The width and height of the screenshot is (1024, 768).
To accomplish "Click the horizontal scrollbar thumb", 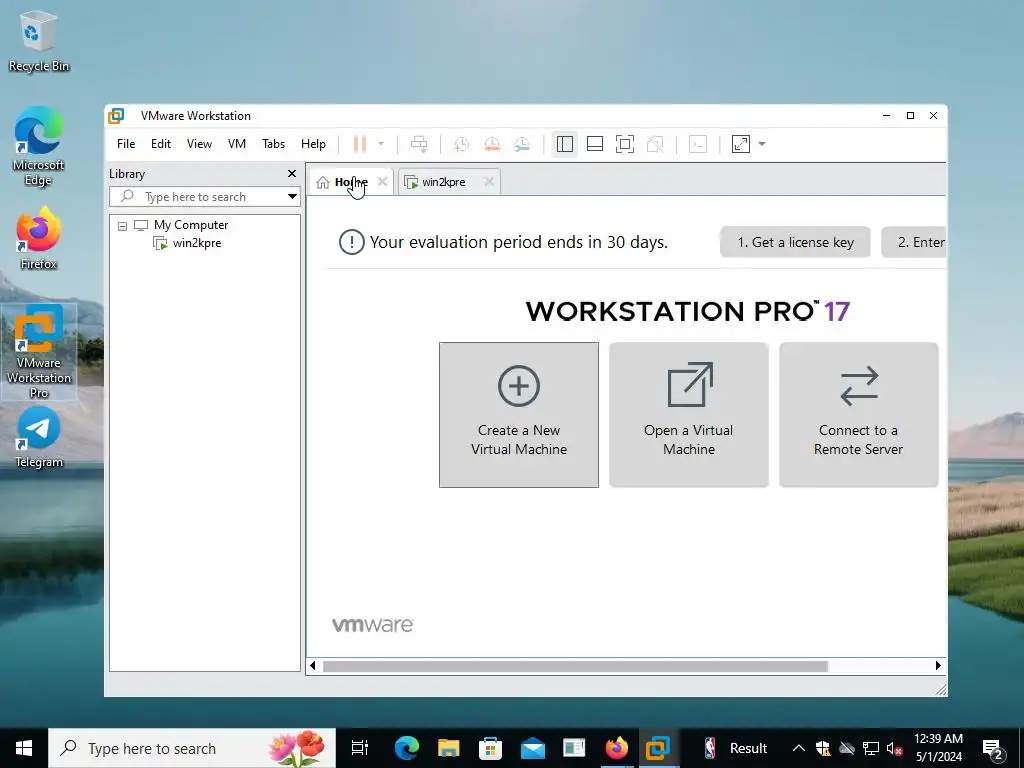I will pyautogui.click(x=575, y=666).
